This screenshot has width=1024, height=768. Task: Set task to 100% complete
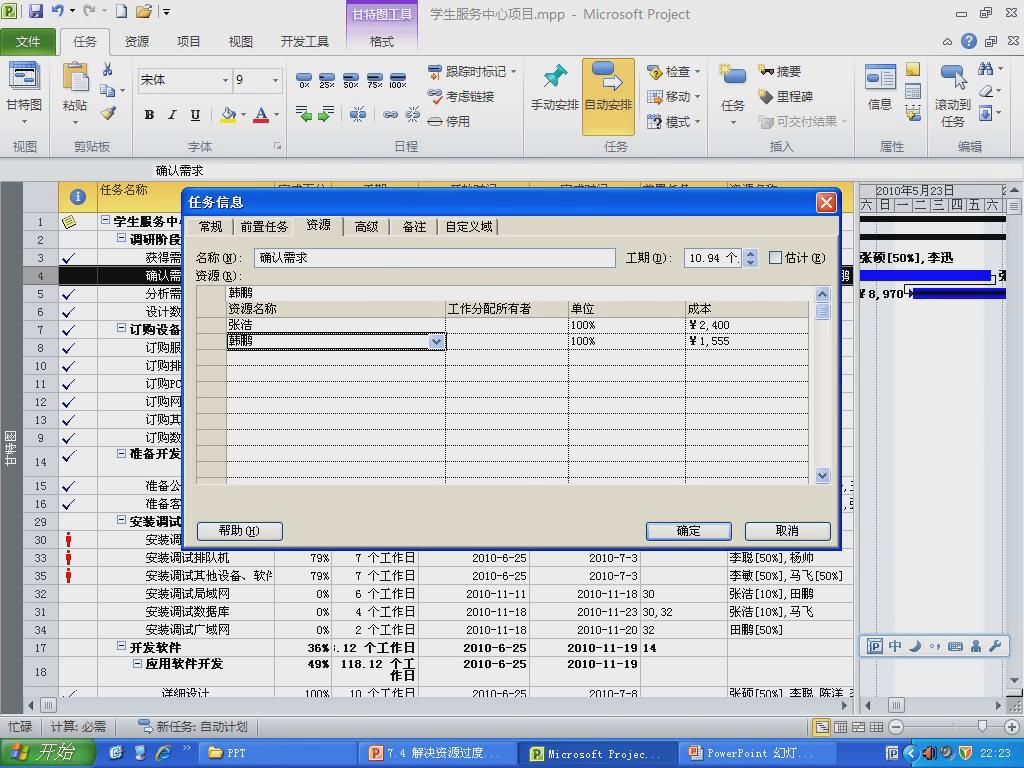click(398, 80)
